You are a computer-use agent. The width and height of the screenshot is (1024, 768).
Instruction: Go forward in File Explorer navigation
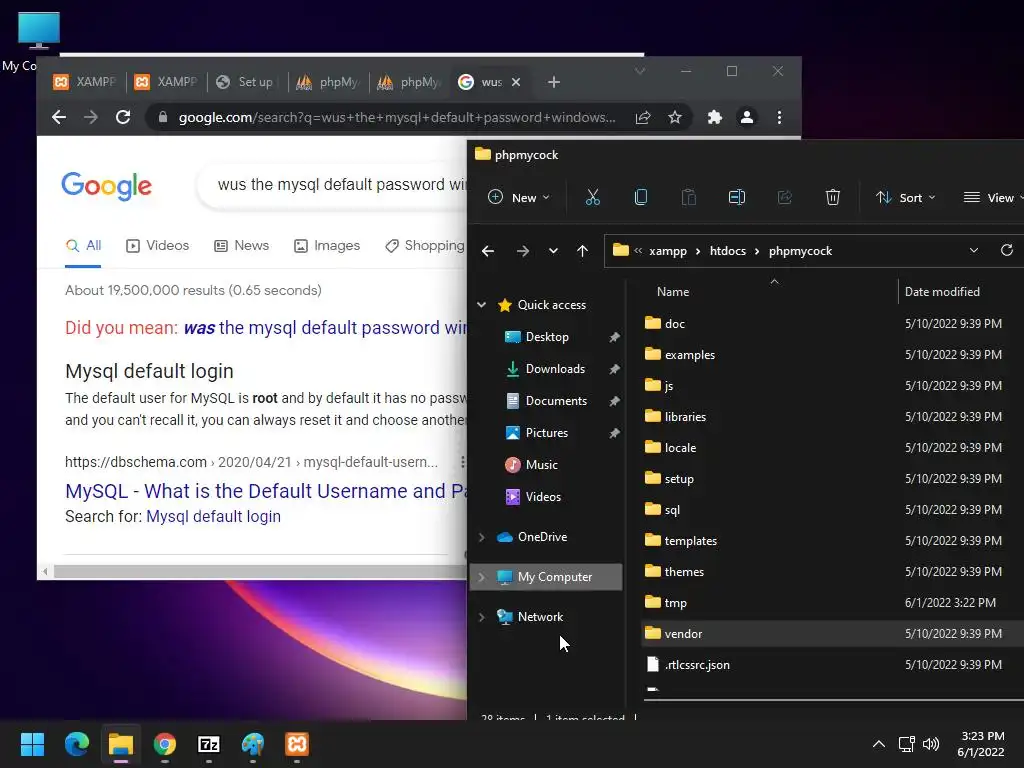tap(522, 251)
